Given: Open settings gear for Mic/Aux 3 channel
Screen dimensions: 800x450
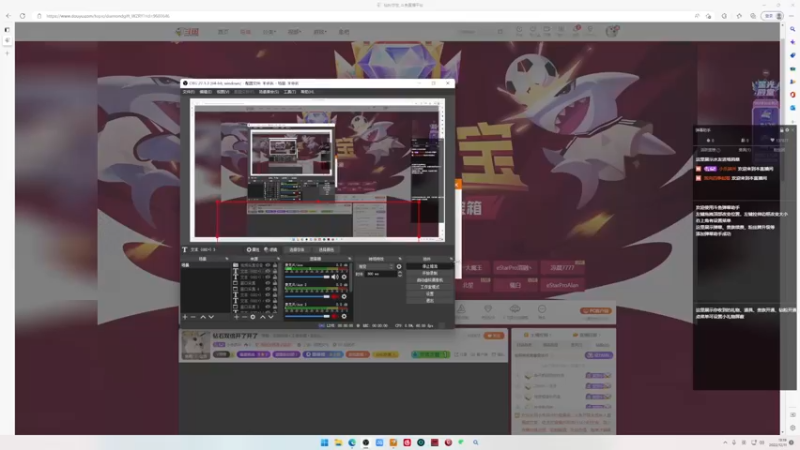Looking at the screenshot, I should [x=344, y=316].
